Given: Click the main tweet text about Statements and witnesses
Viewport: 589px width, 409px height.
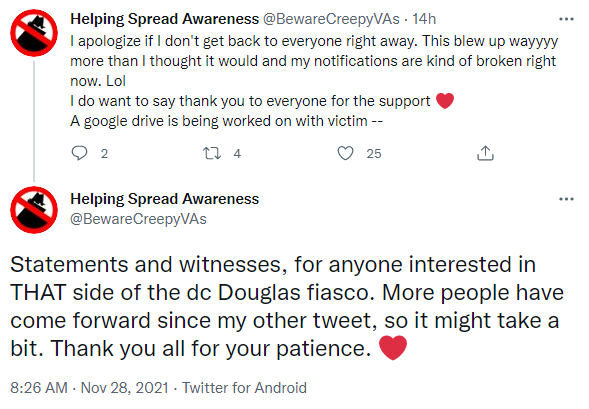Looking at the screenshot, I should 287,306.
